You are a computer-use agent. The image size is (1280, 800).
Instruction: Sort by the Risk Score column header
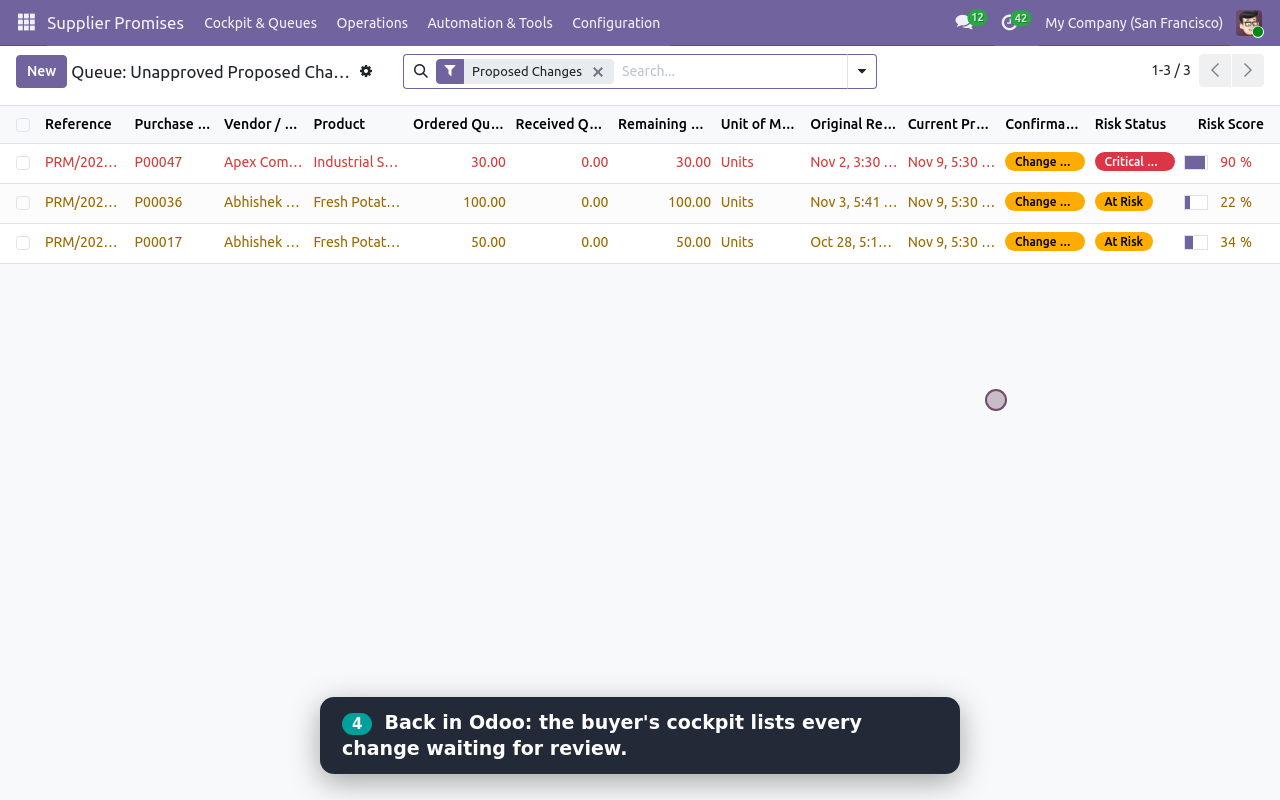click(1231, 124)
